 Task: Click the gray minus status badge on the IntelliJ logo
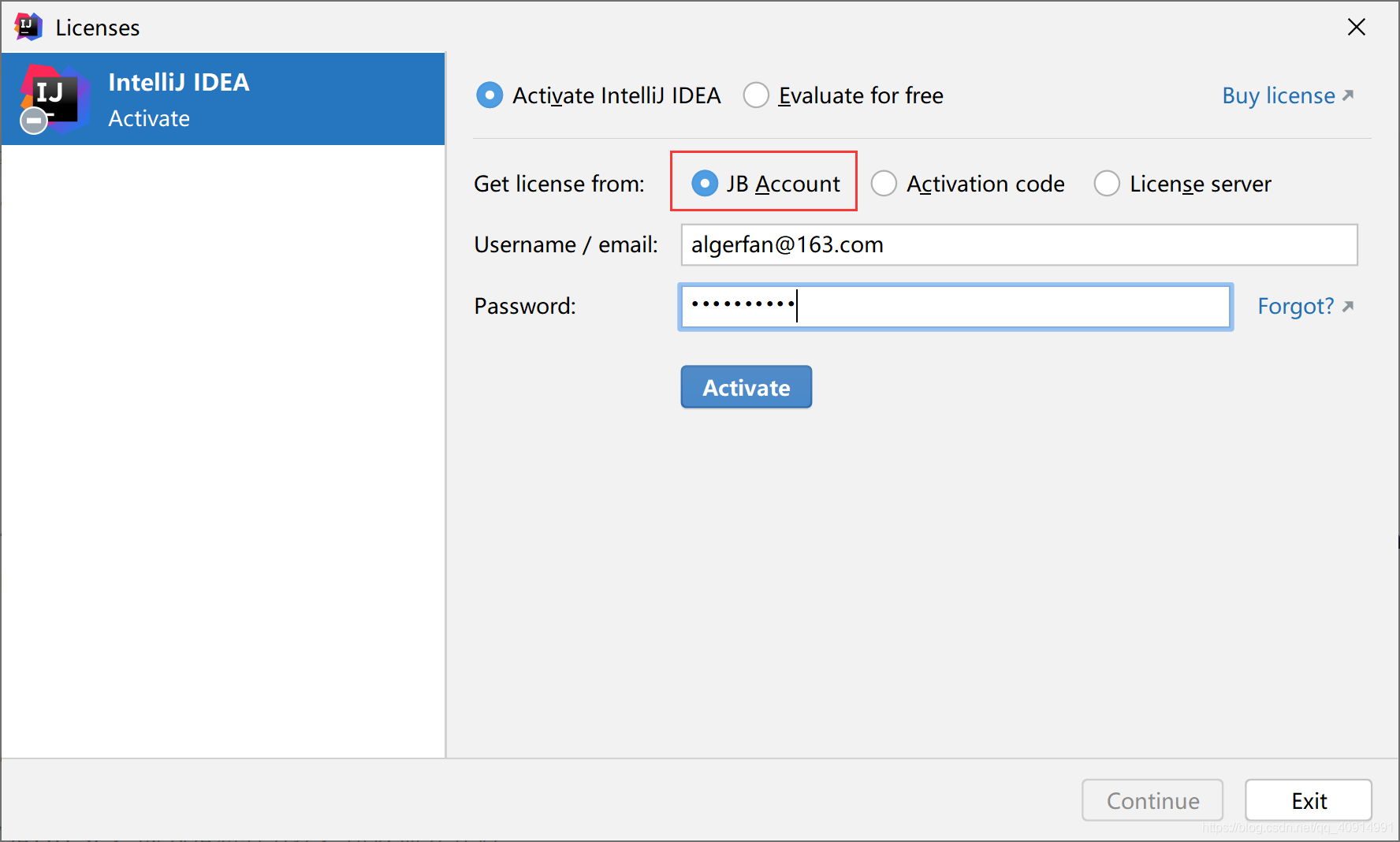tap(33, 121)
